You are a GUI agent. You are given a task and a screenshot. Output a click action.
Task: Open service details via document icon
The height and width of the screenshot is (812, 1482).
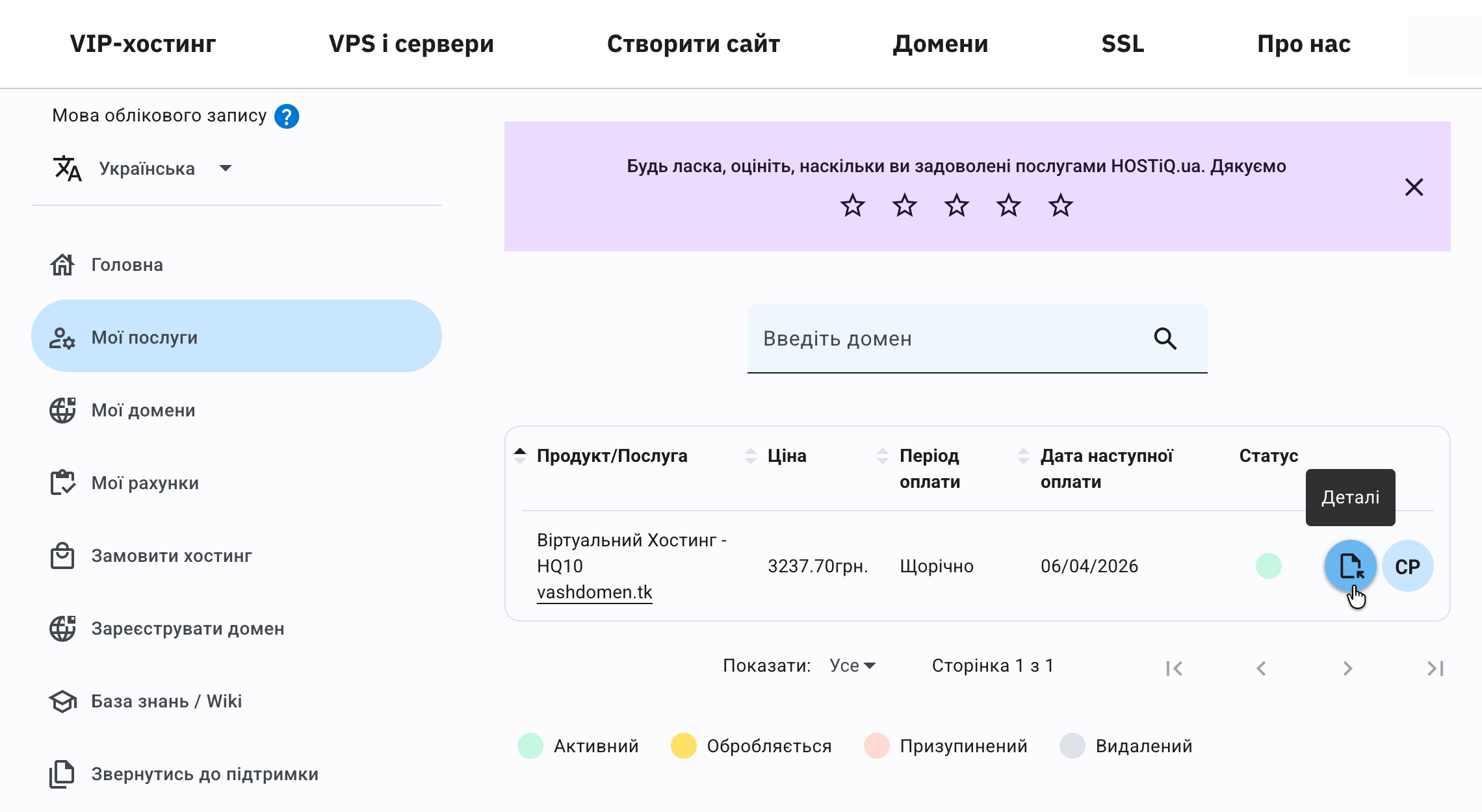(1349, 566)
